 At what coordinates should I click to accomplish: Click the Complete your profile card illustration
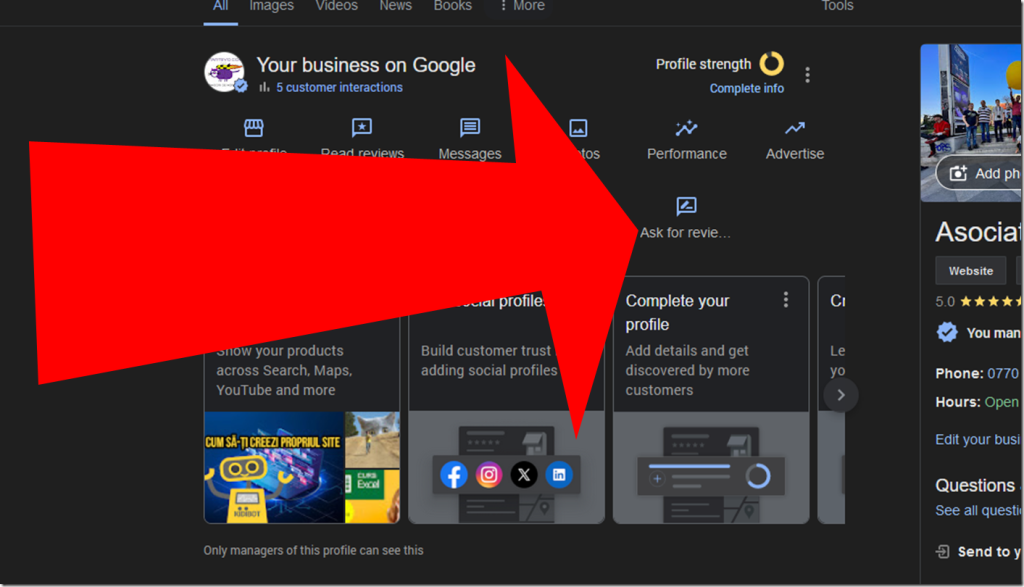click(x=711, y=468)
